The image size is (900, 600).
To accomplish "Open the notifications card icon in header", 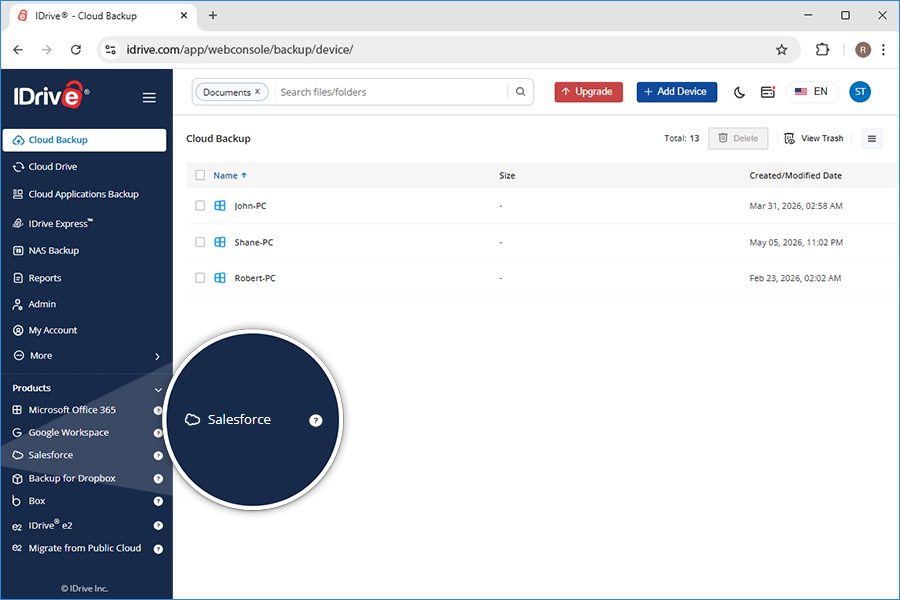I will [768, 92].
